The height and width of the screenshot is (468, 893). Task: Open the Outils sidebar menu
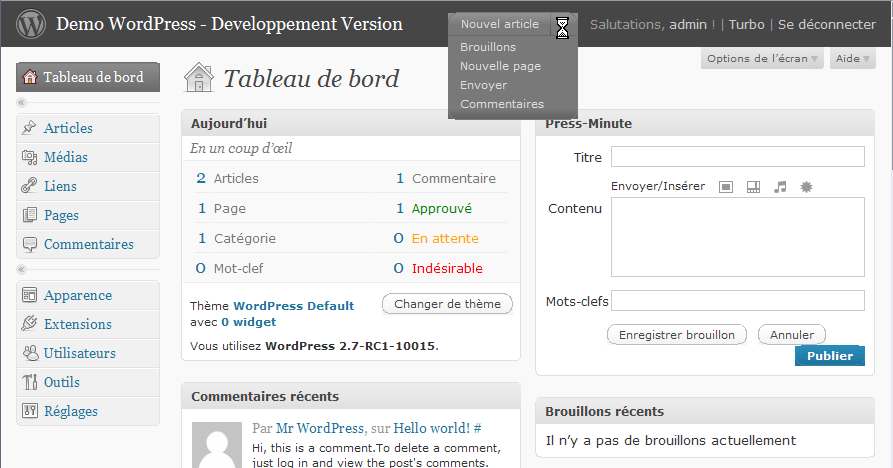pyautogui.click(x=88, y=382)
